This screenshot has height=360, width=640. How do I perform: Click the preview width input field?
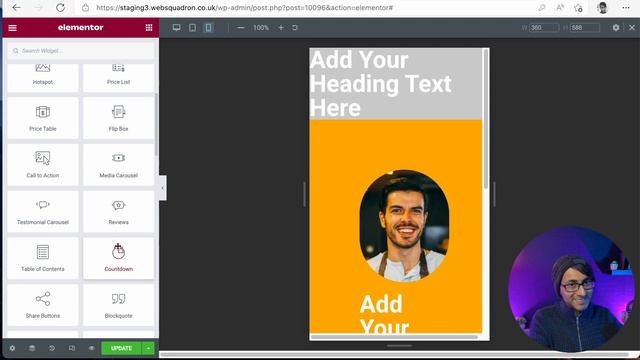click(x=544, y=27)
